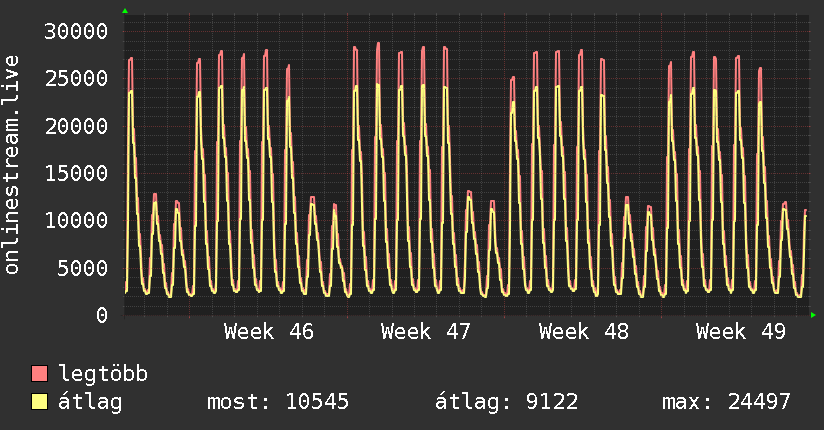Click the green arrow at x-axis end
The height and width of the screenshot is (430, 824).
[x=813, y=315]
